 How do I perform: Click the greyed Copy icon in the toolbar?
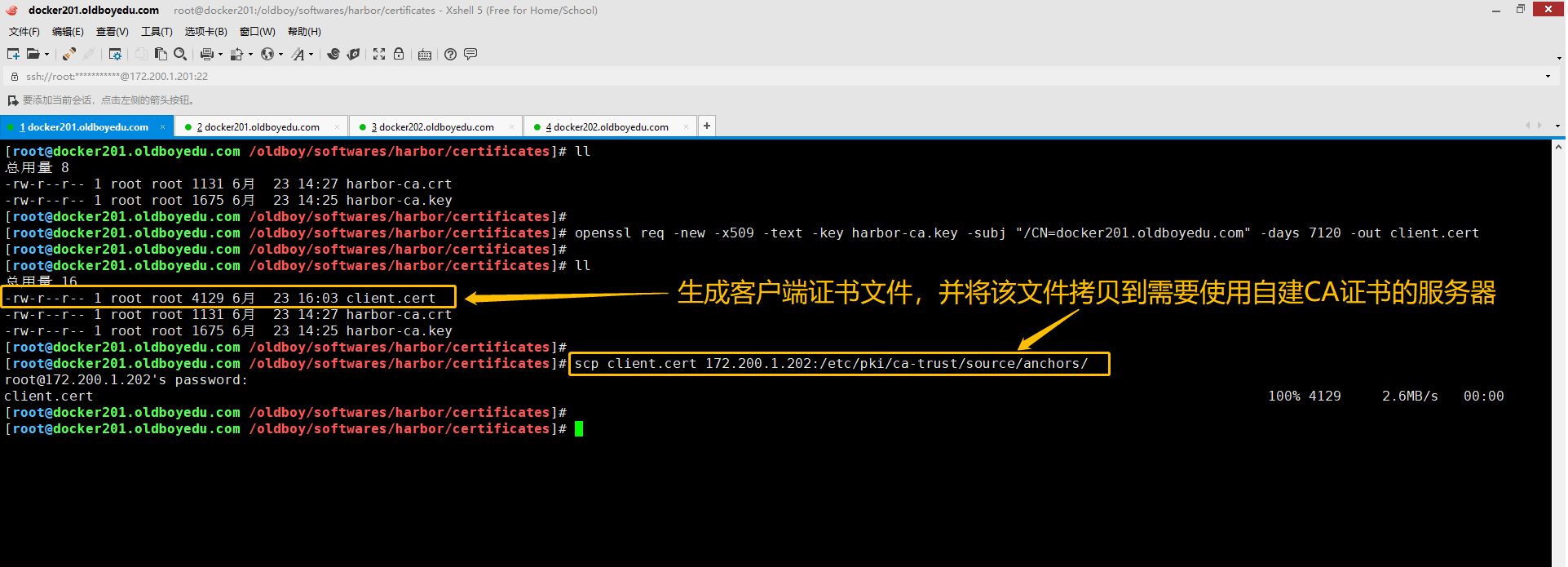click(x=141, y=54)
